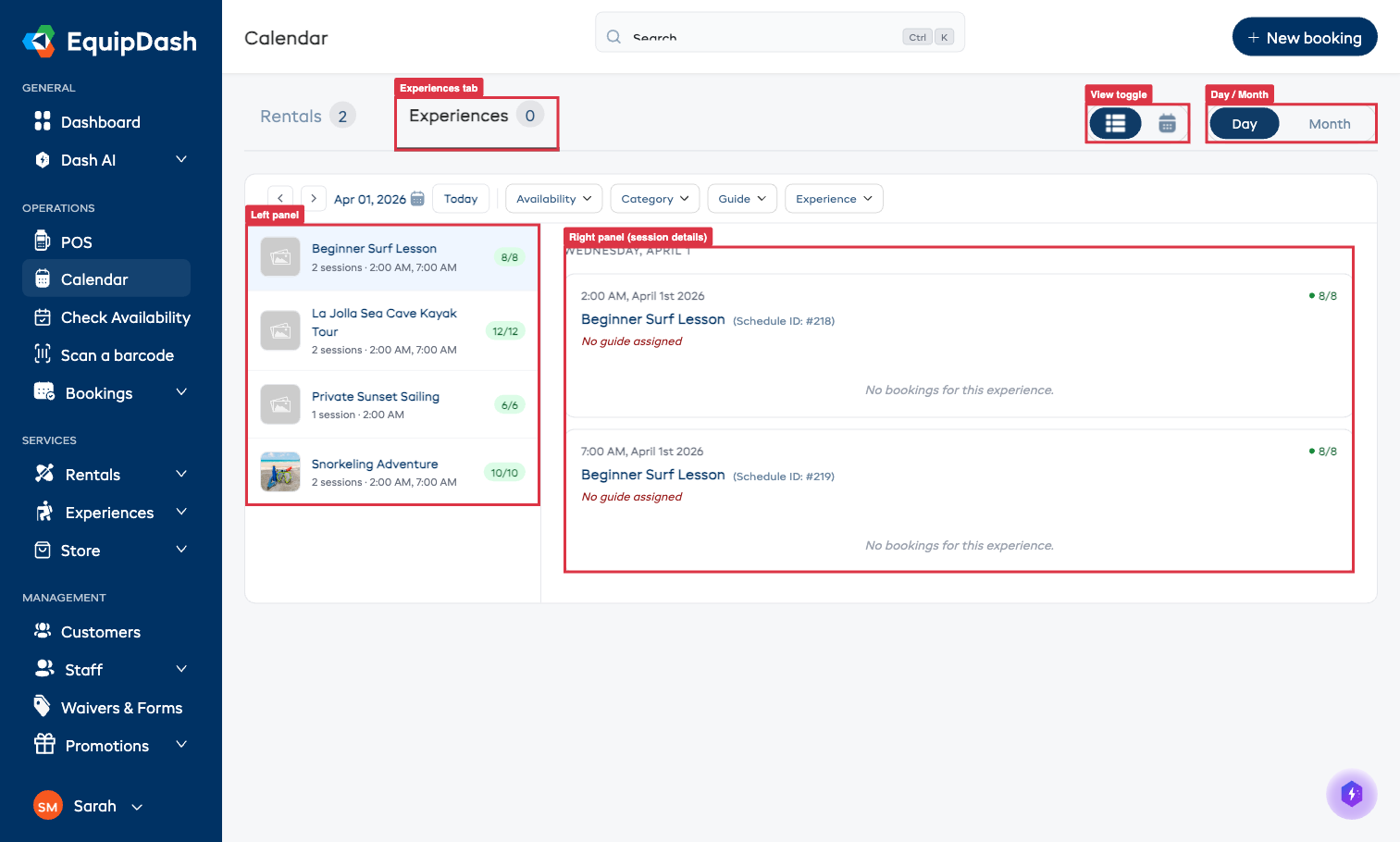Open the Guide filter dropdown

(741, 198)
